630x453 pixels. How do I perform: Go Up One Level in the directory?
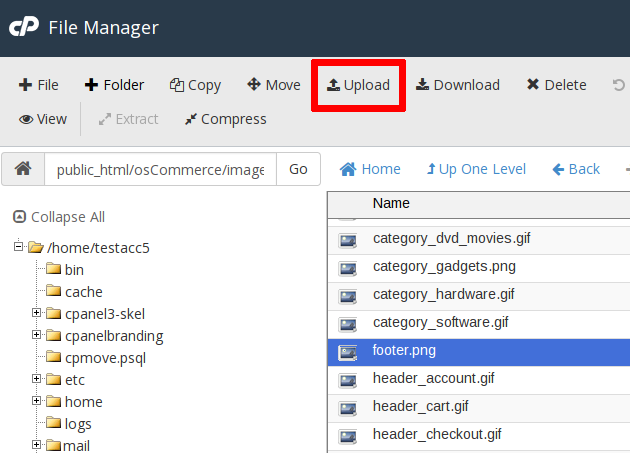(476, 169)
